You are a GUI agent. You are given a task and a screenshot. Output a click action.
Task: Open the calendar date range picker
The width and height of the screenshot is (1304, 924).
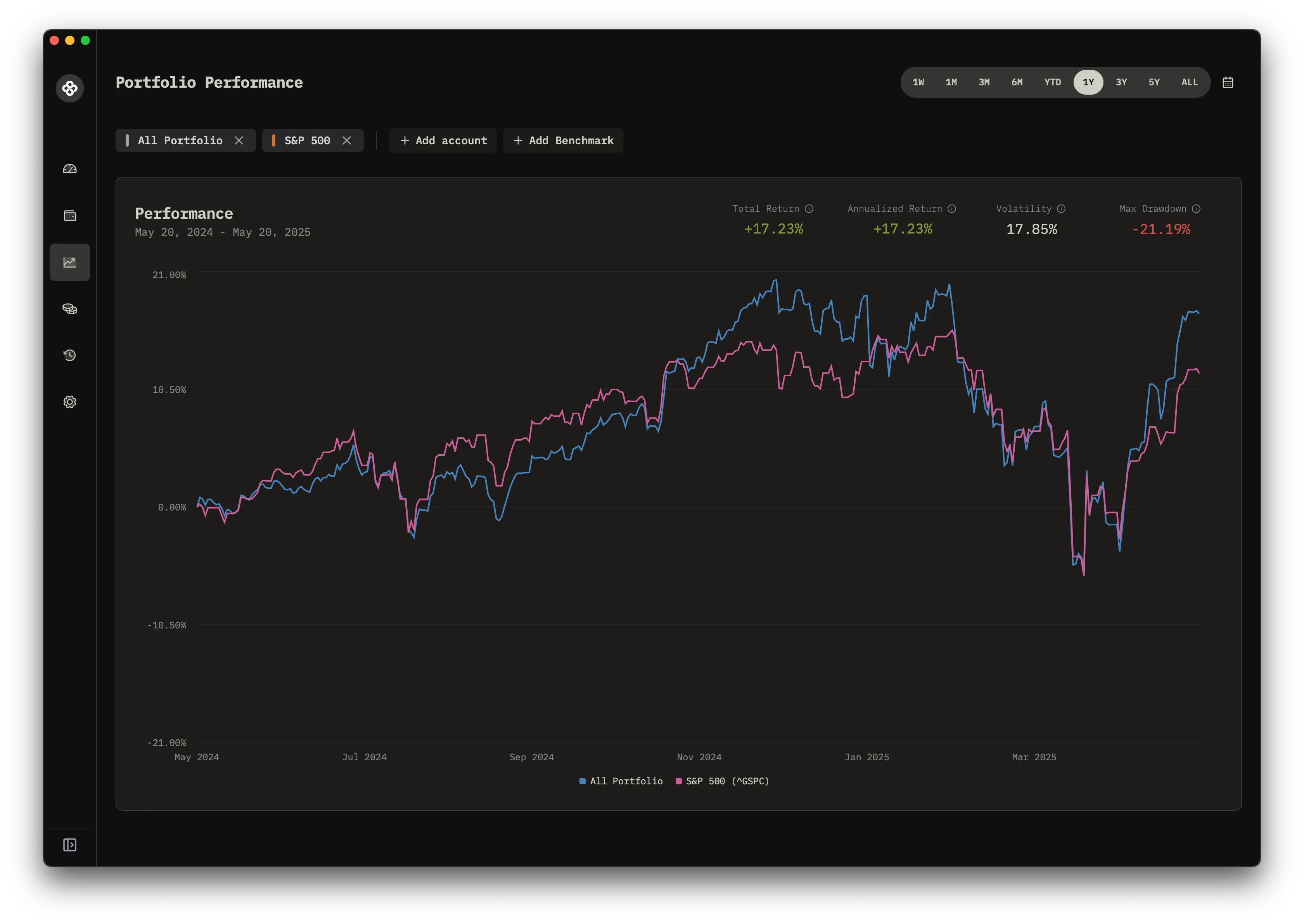point(1228,83)
